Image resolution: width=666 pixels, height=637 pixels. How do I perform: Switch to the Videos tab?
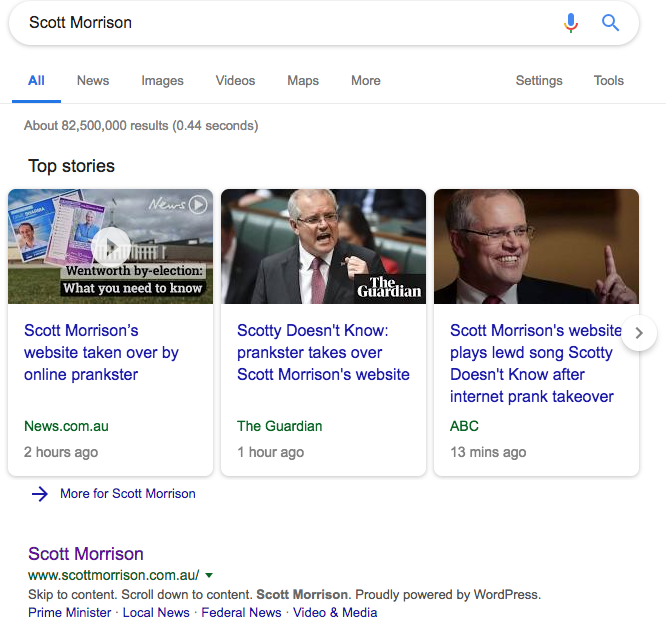coord(235,81)
